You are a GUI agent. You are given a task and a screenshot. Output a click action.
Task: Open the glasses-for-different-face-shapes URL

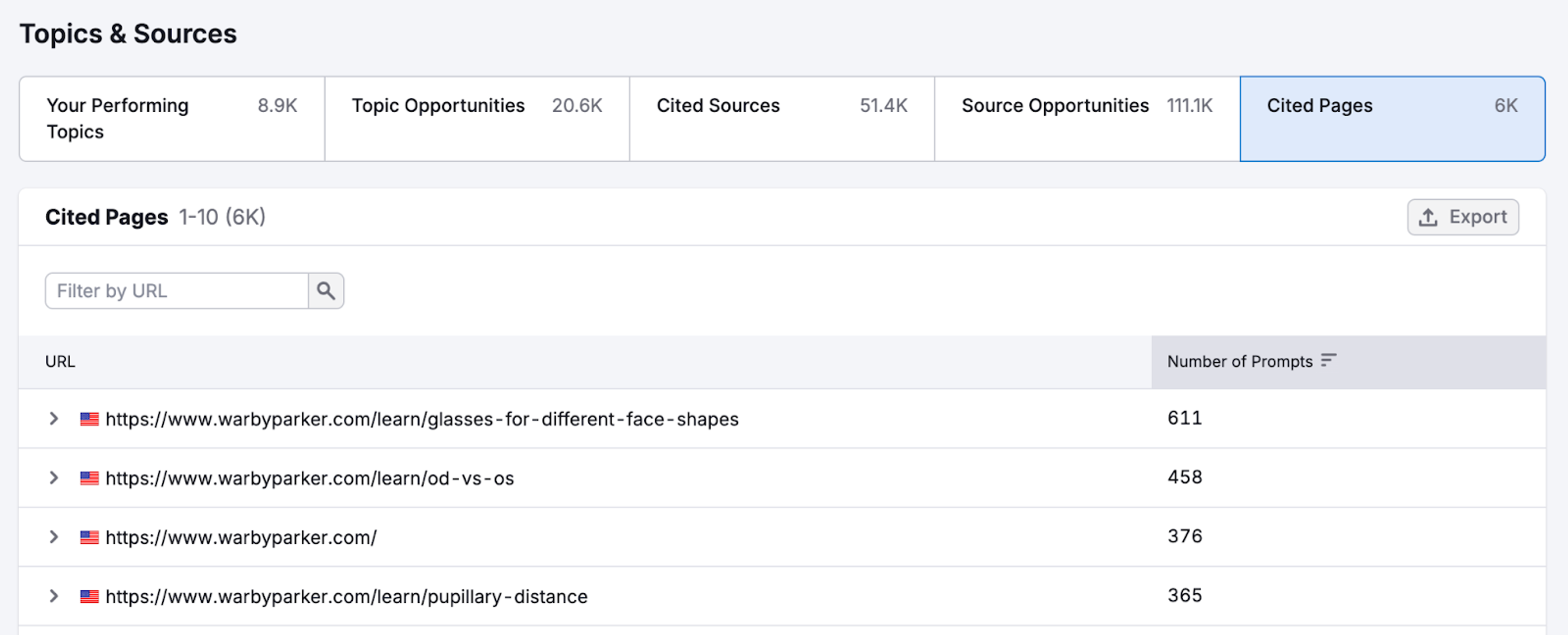(x=422, y=419)
